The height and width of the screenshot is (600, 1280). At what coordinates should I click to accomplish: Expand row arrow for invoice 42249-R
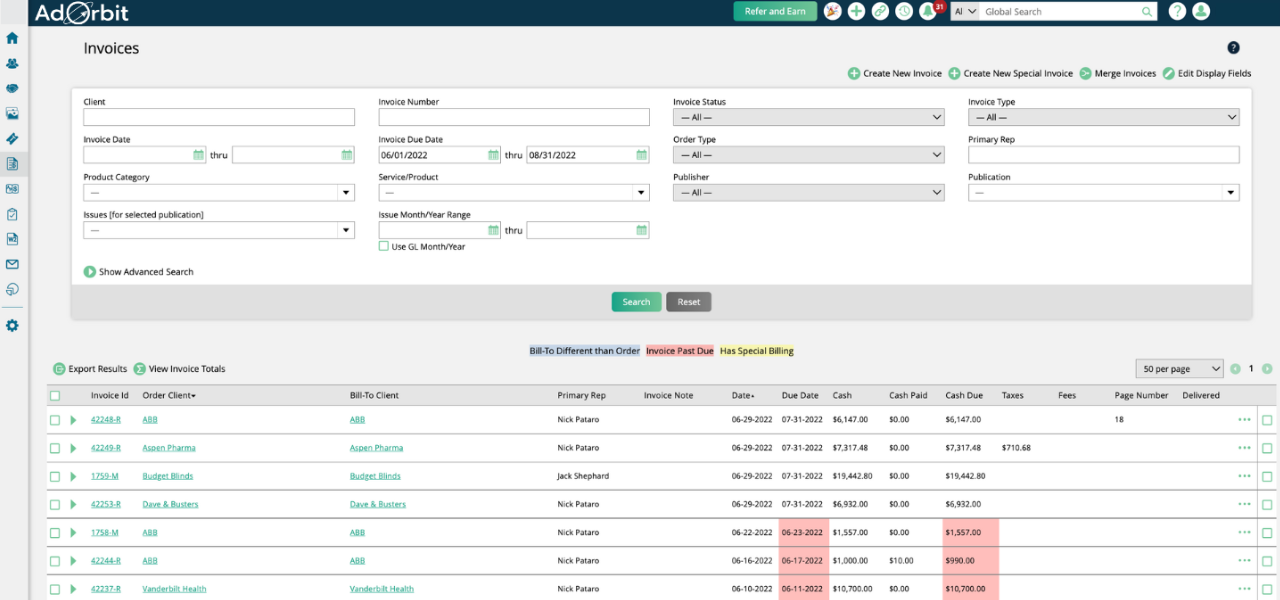(x=73, y=448)
